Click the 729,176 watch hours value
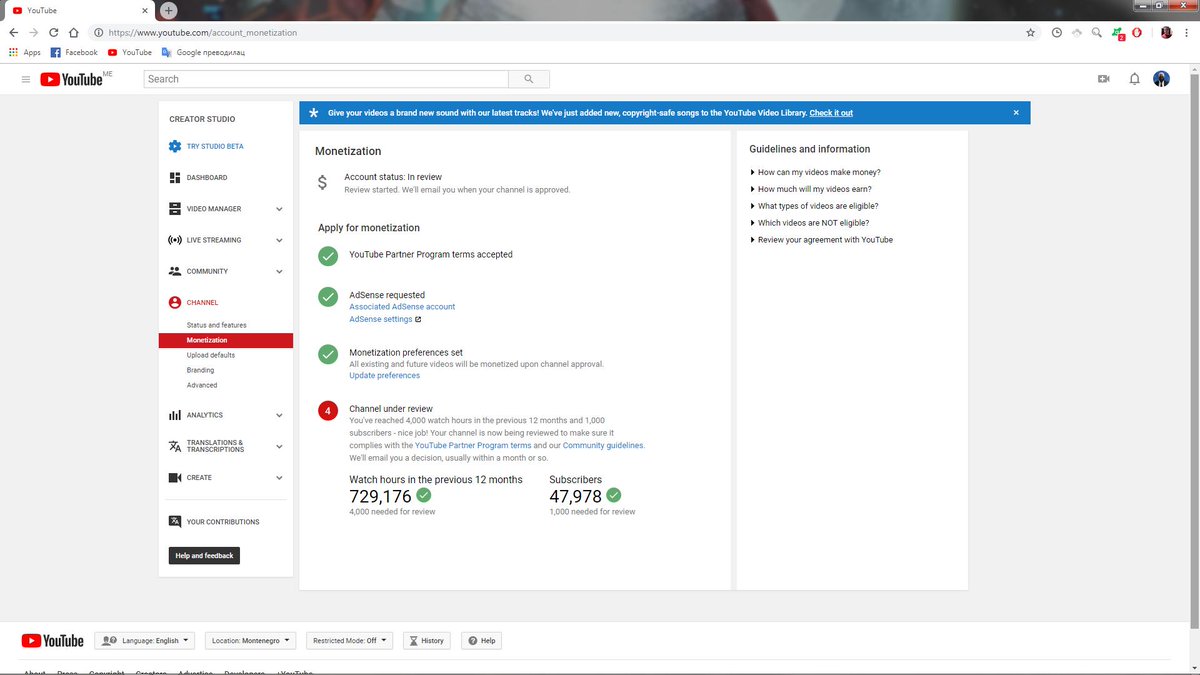Viewport: 1200px width, 675px height. pyautogui.click(x=380, y=496)
